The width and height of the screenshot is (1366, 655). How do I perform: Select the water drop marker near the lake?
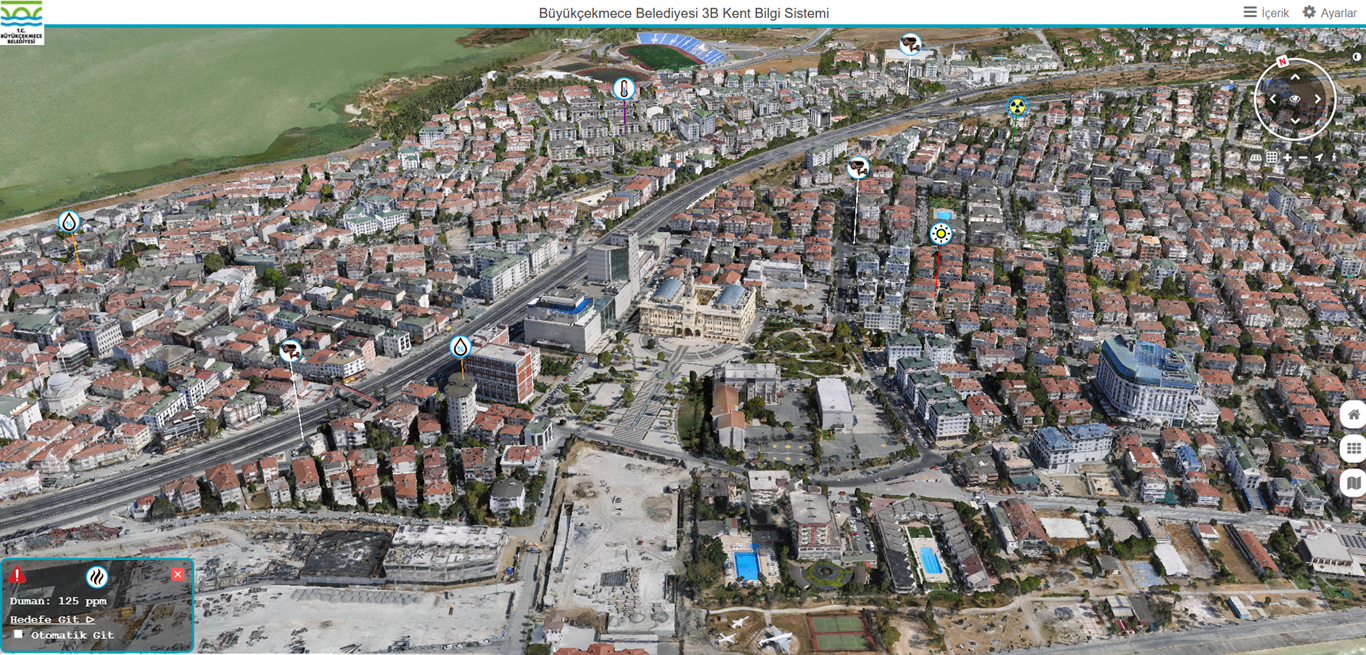(x=69, y=222)
